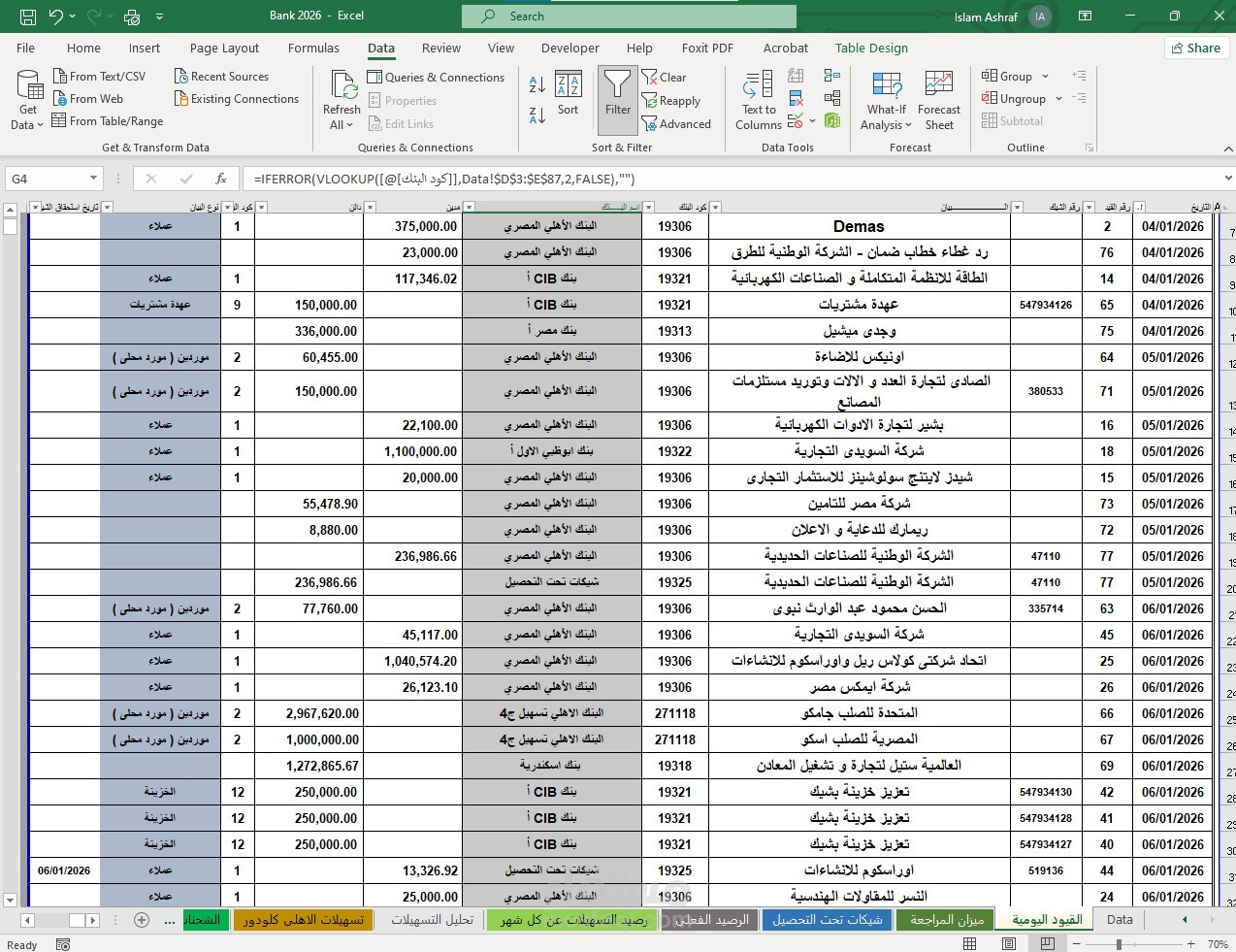
Task: Open the ميزان المراجعة sheet tab
Action: (946, 919)
